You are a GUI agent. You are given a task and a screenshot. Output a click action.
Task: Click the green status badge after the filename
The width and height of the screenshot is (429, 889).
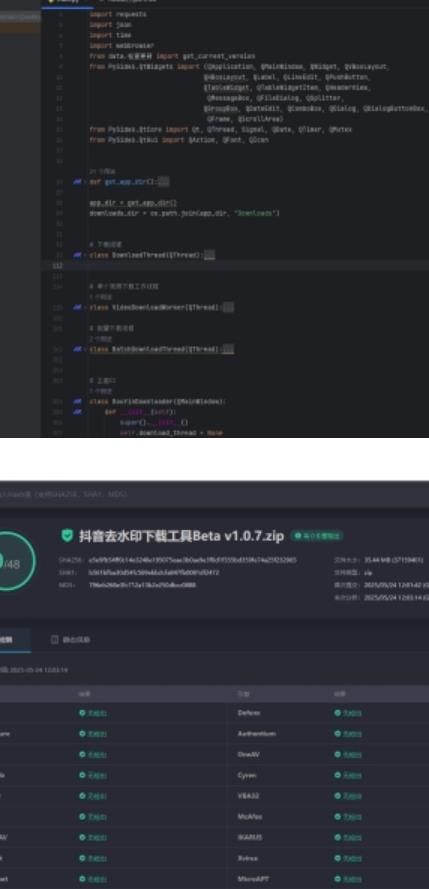pos(317,536)
